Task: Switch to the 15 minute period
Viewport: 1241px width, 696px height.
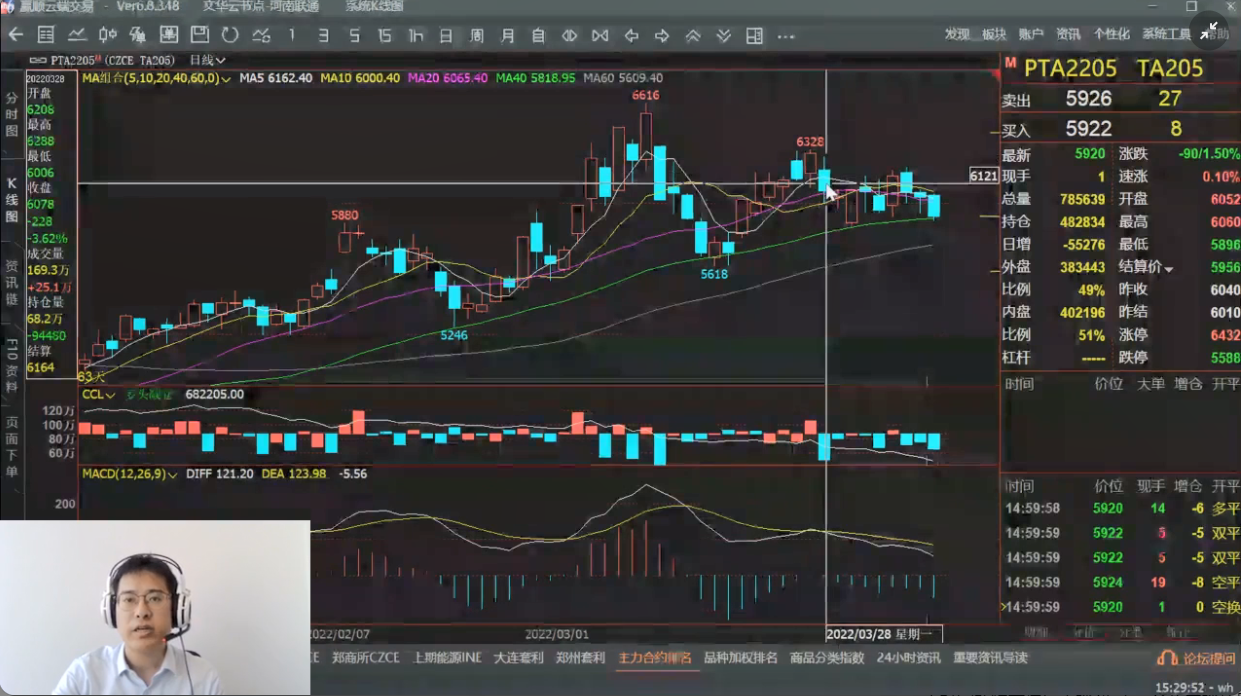Action: pyautogui.click(x=384, y=36)
